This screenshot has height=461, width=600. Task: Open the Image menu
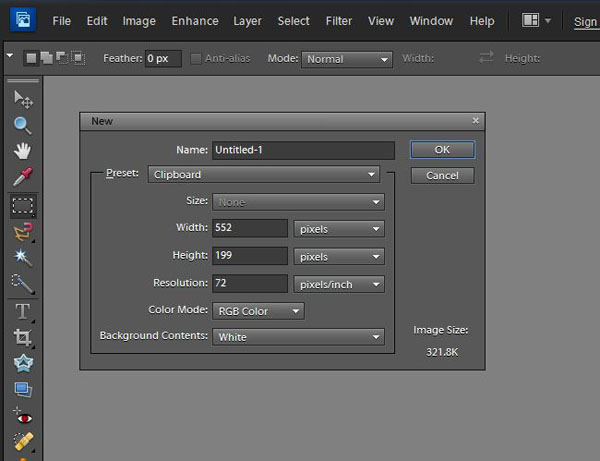tap(139, 21)
